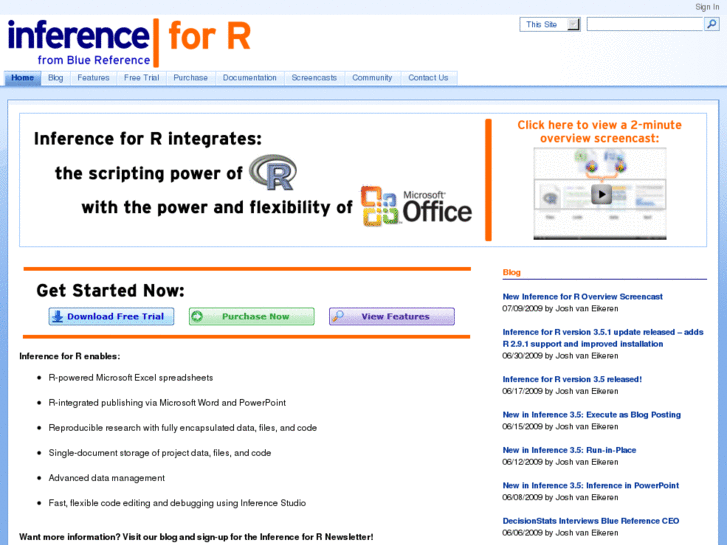
Task: Open the Documentation tab
Action: [249, 78]
